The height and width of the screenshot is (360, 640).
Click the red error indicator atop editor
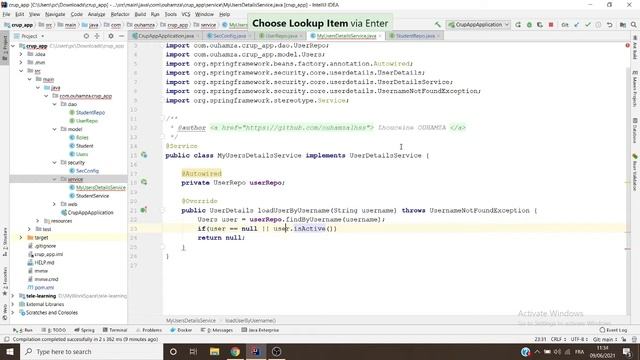pyautogui.click(x=627, y=45)
